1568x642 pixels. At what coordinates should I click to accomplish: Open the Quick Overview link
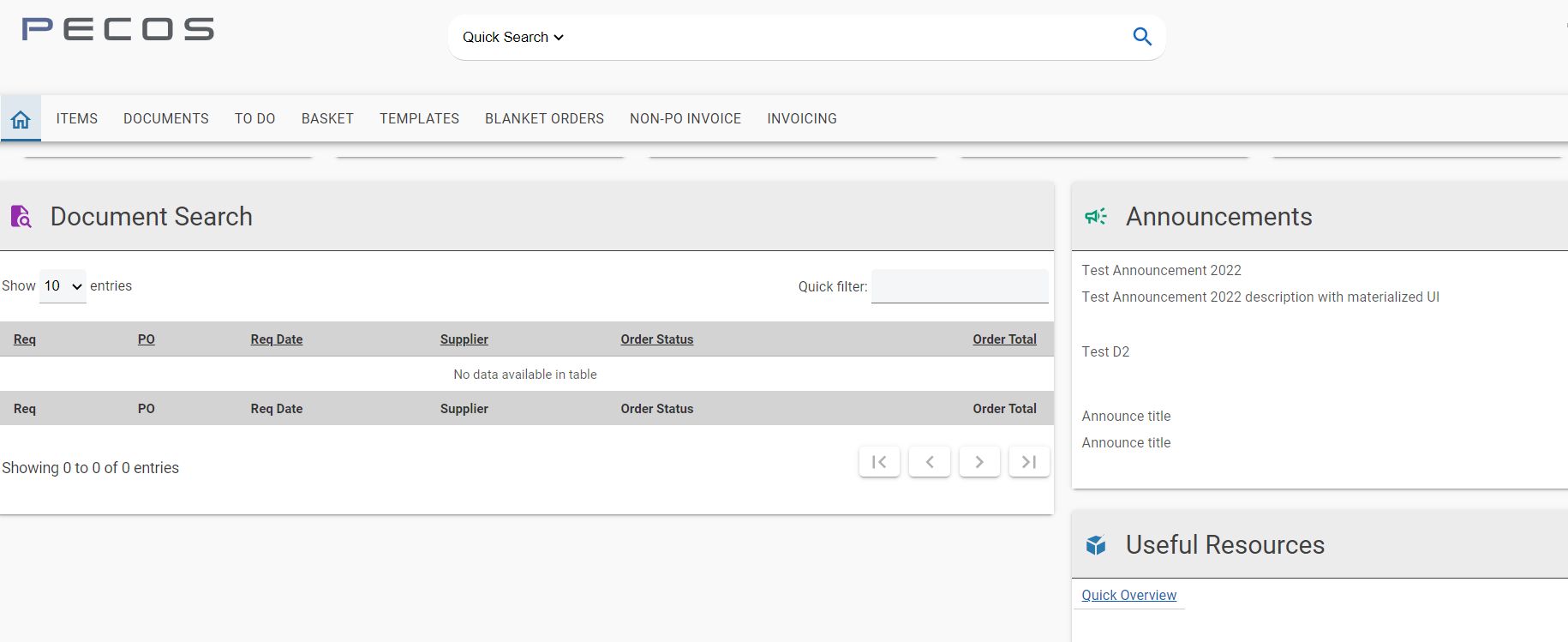[x=1129, y=596]
